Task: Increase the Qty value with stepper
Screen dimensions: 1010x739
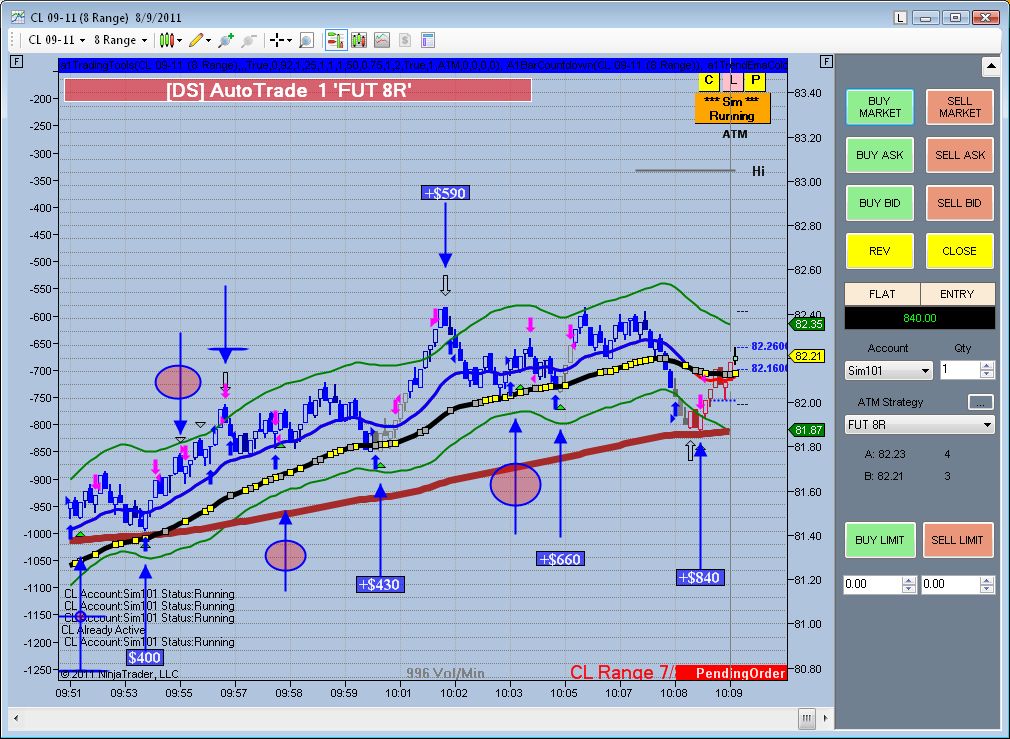Action: pyautogui.click(x=987, y=366)
